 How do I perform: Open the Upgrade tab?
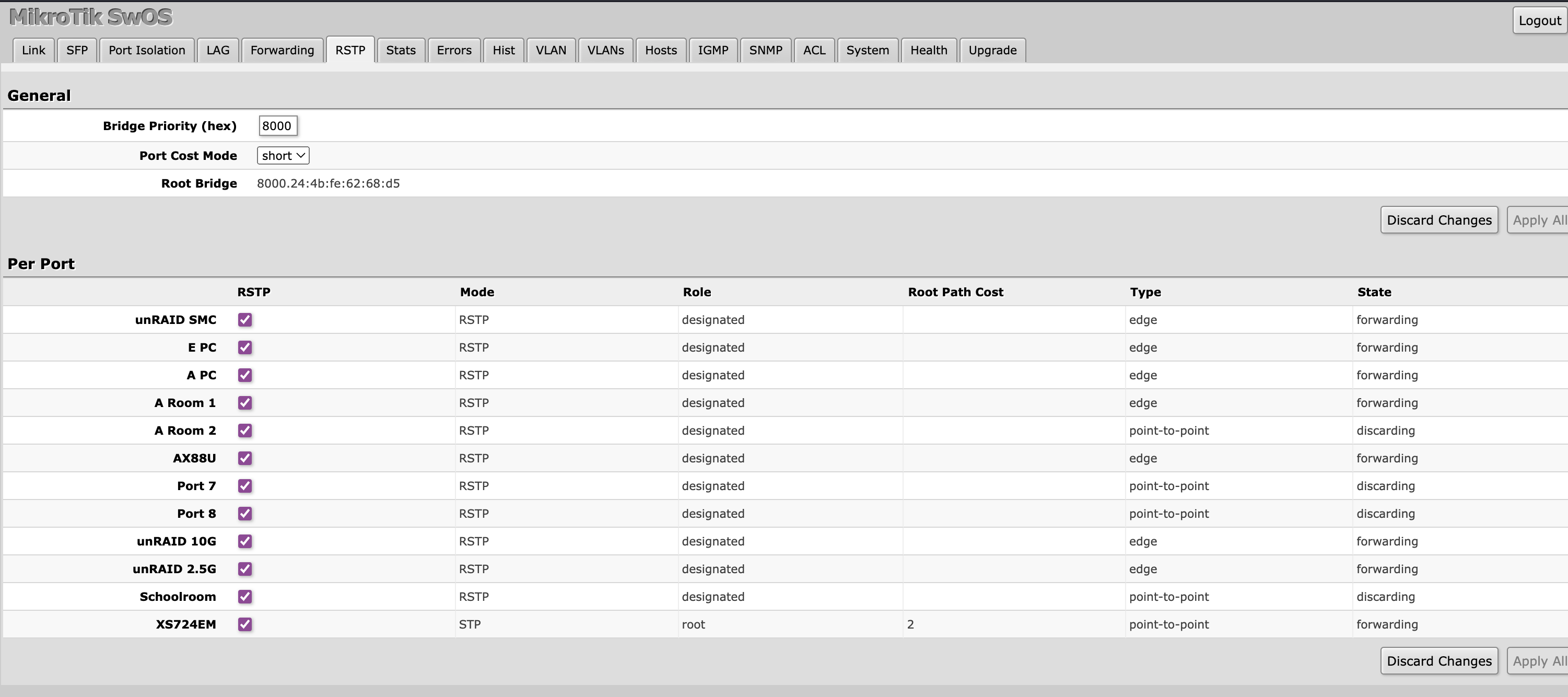pos(992,51)
